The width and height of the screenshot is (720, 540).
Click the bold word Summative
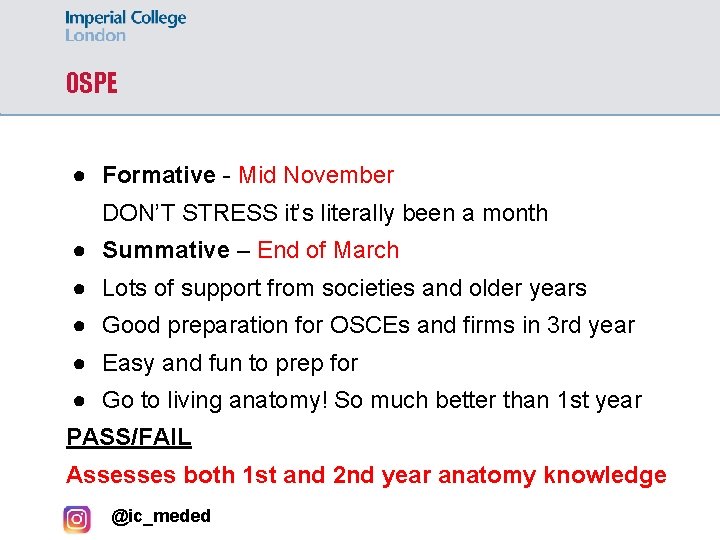click(x=166, y=251)
